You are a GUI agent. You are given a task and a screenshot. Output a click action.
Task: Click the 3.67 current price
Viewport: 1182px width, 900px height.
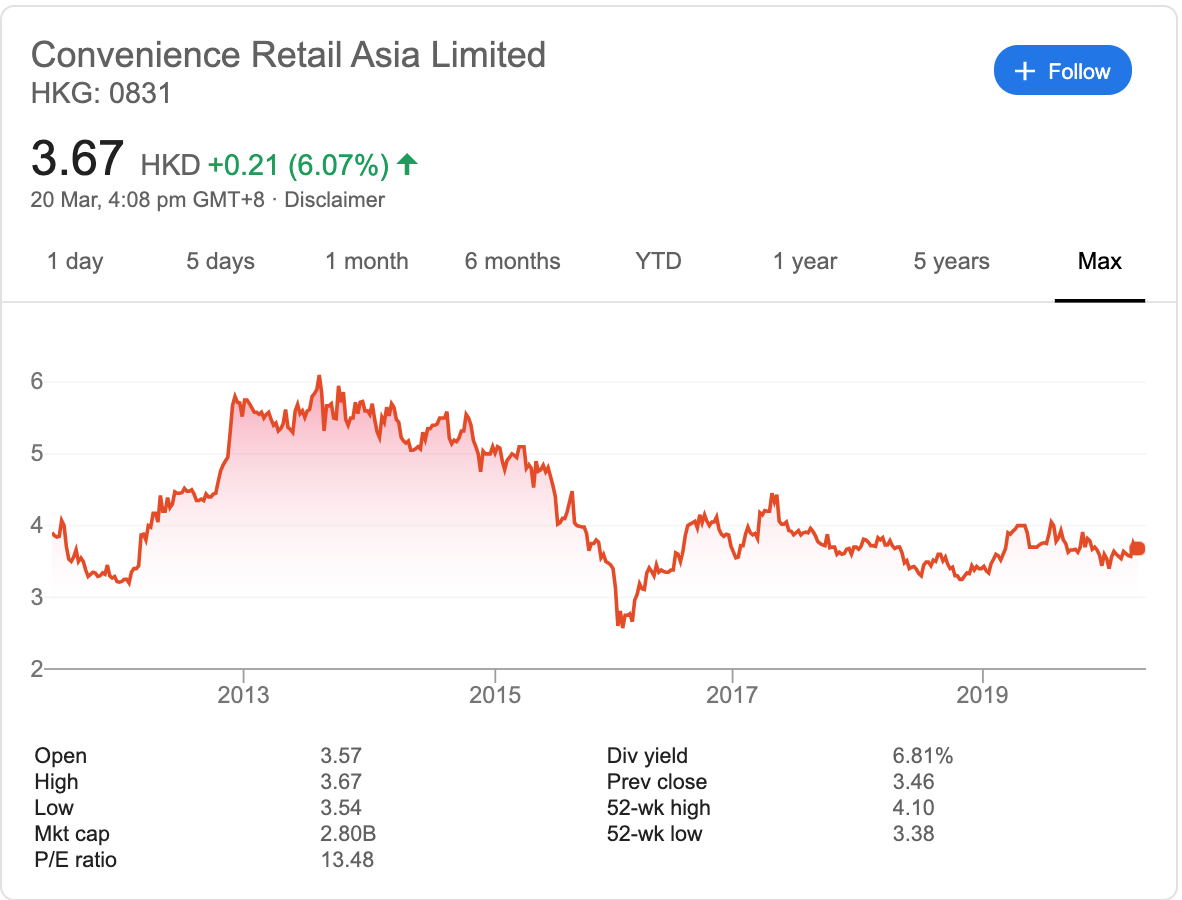[77, 158]
